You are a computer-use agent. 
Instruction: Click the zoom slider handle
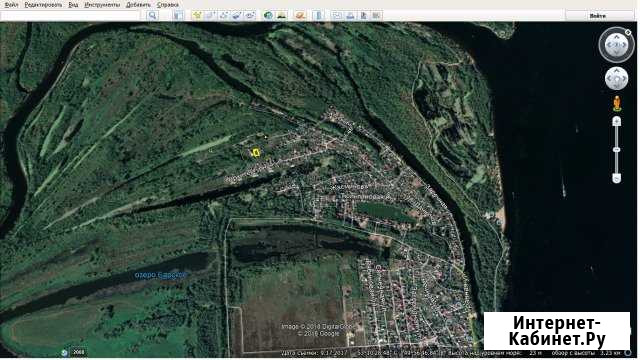tap(616, 150)
